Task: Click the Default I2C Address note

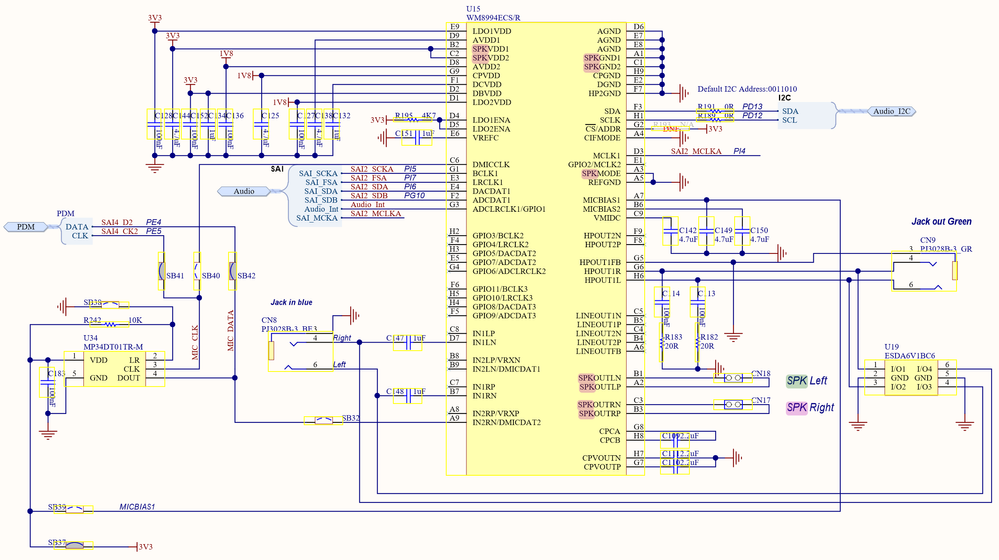Action: 747,89
